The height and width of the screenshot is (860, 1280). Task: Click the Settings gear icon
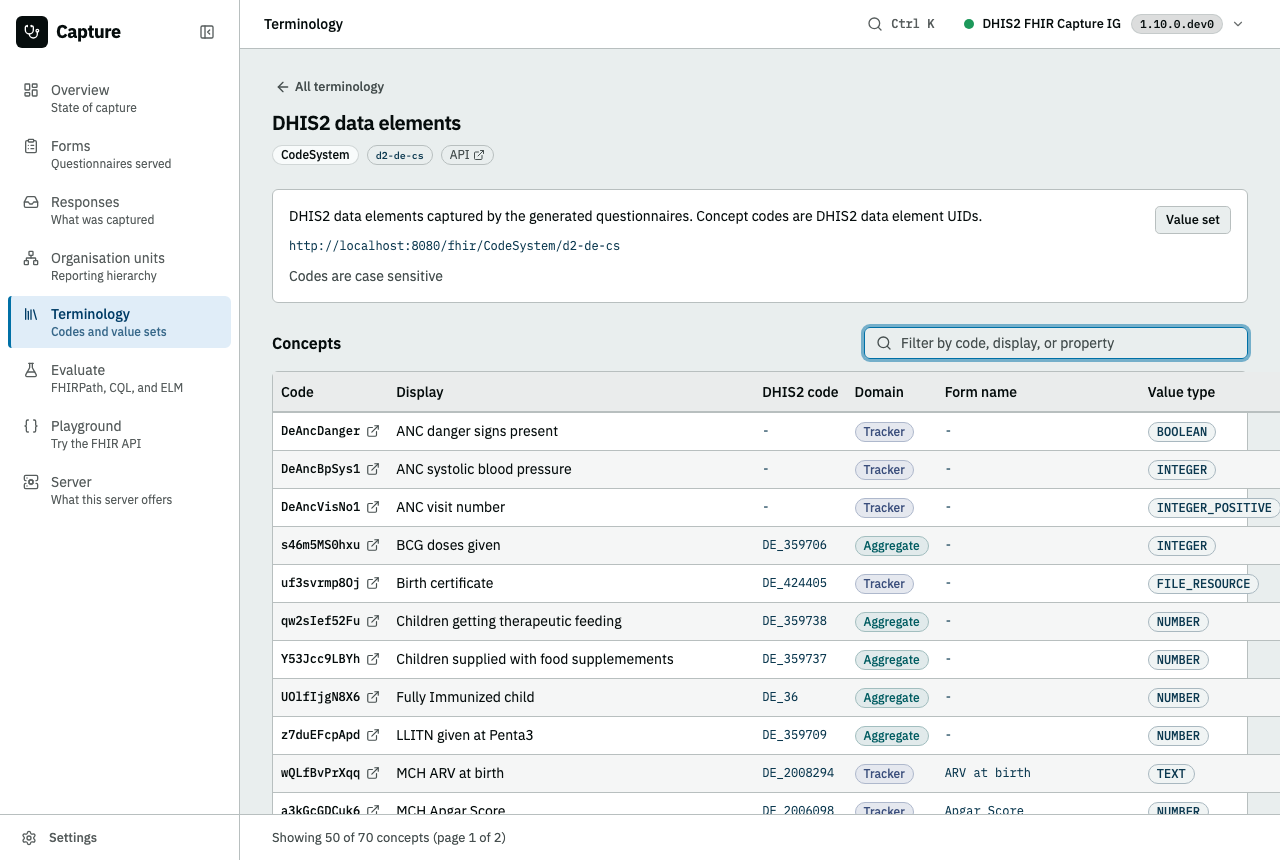[30, 838]
